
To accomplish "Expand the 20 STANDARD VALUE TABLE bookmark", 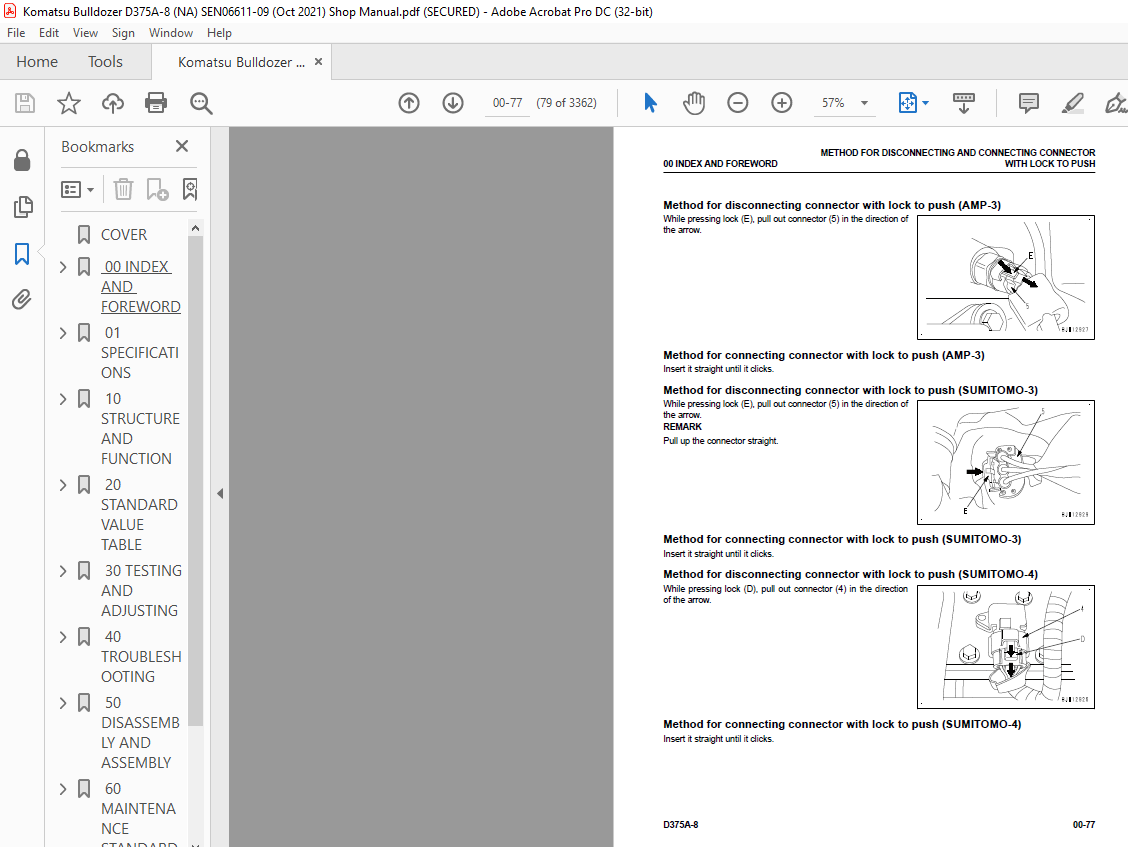I will 63,485.
